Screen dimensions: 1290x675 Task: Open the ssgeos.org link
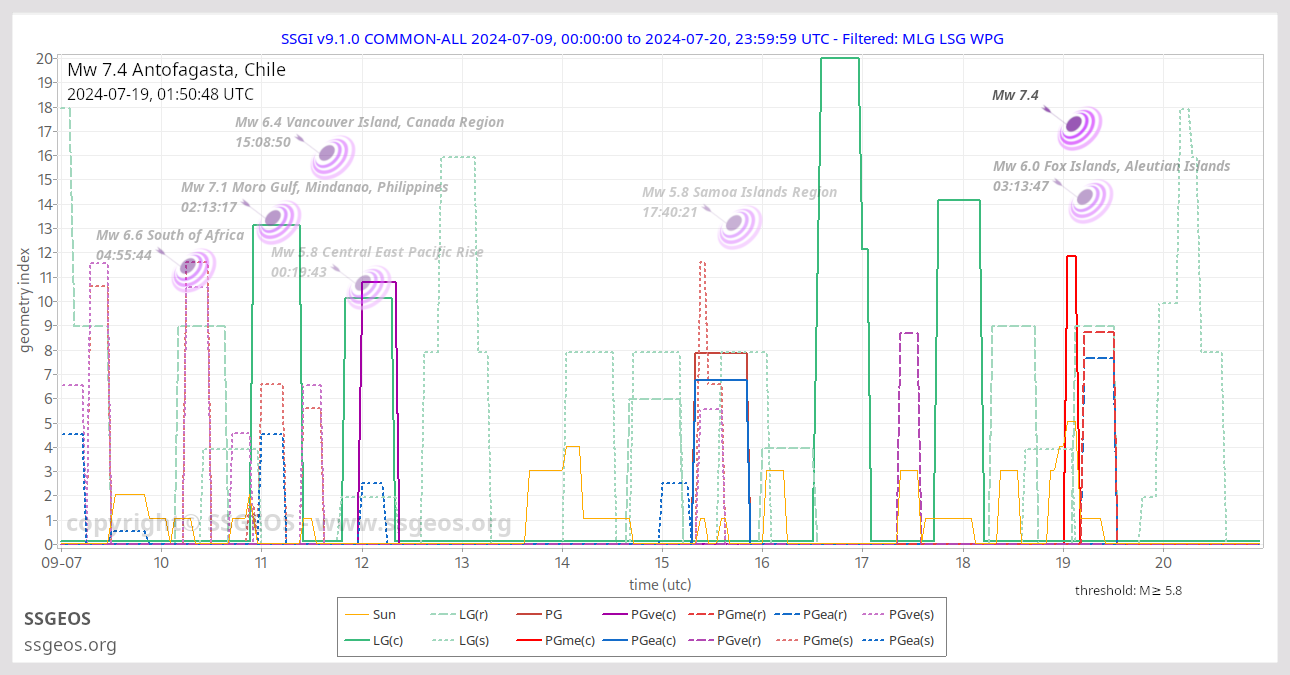pyautogui.click(x=70, y=645)
